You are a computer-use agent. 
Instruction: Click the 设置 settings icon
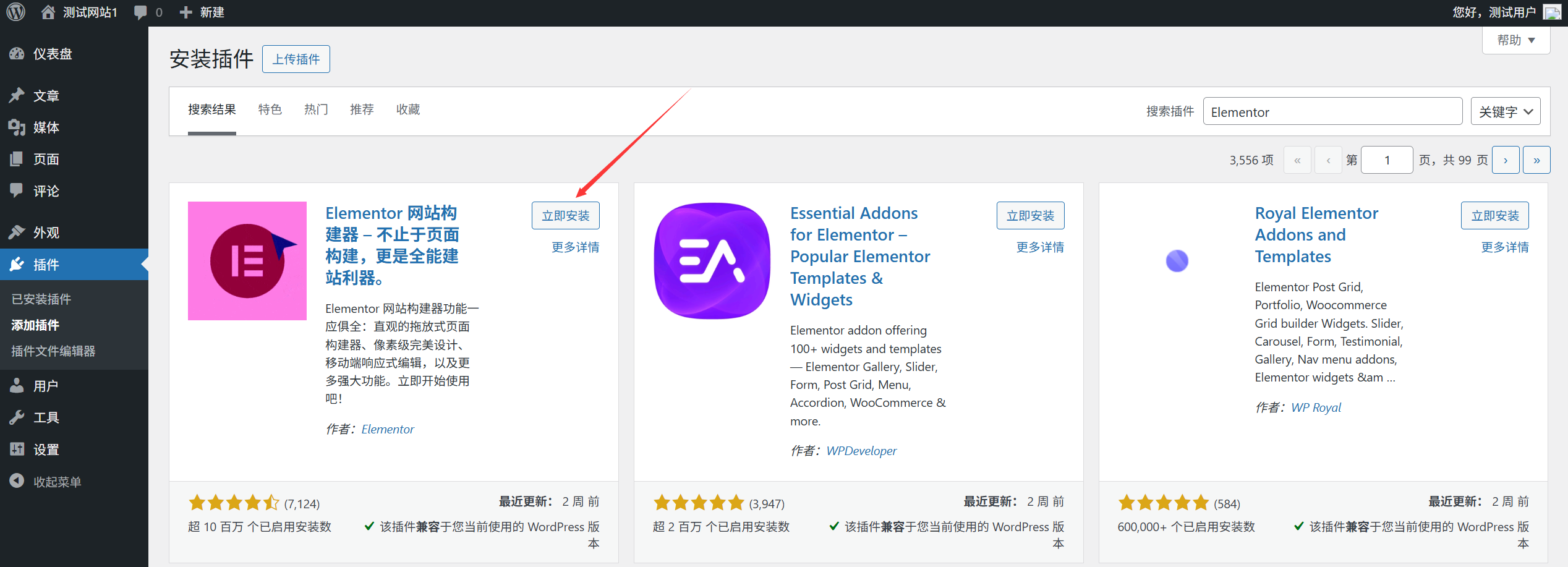pyautogui.click(x=17, y=450)
